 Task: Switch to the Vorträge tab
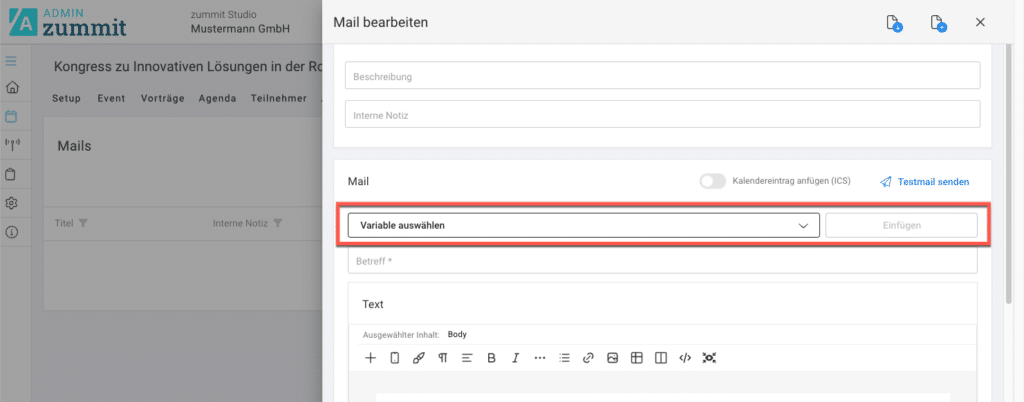pos(161,98)
